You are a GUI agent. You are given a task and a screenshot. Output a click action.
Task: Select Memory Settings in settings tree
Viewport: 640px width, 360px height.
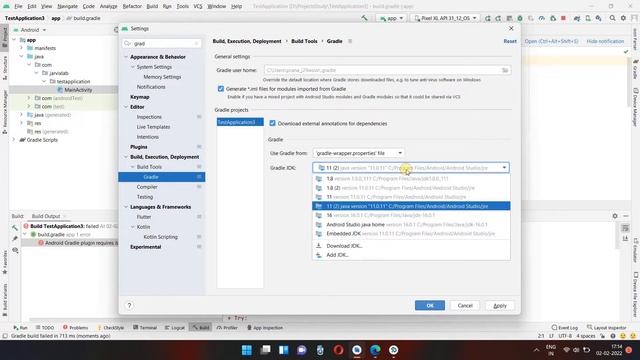[x=162, y=77]
